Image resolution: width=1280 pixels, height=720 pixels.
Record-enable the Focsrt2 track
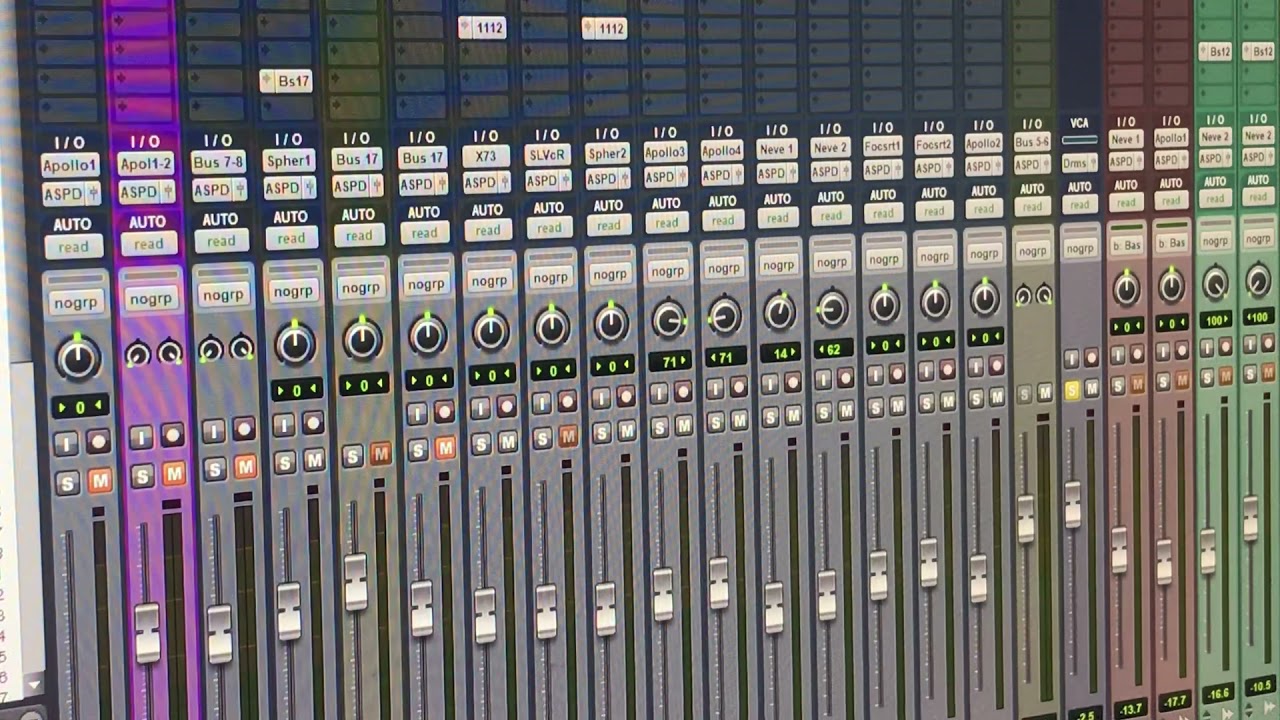[x=948, y=369]
